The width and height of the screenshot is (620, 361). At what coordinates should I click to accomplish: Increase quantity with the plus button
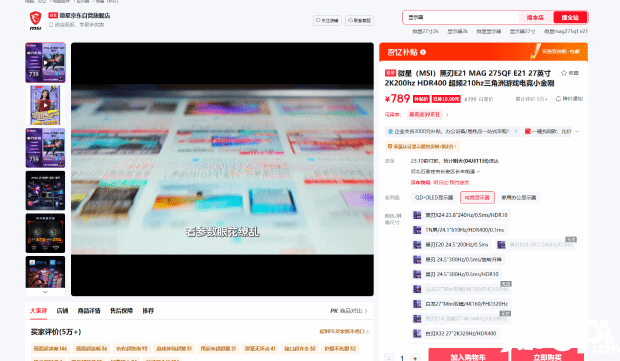[x=415, y=358]
